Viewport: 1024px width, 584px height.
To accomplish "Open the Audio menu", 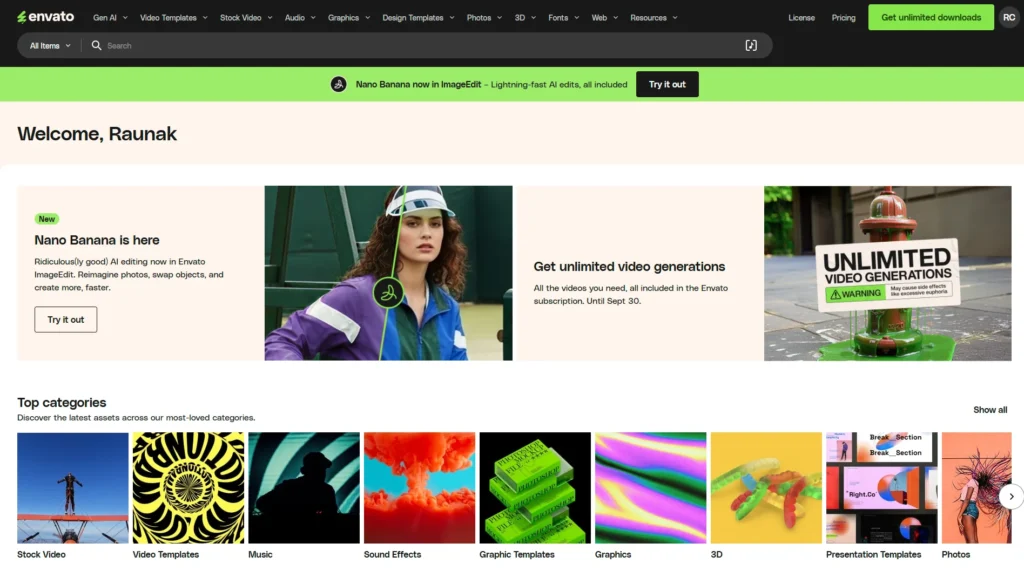I will coord(299,18).
